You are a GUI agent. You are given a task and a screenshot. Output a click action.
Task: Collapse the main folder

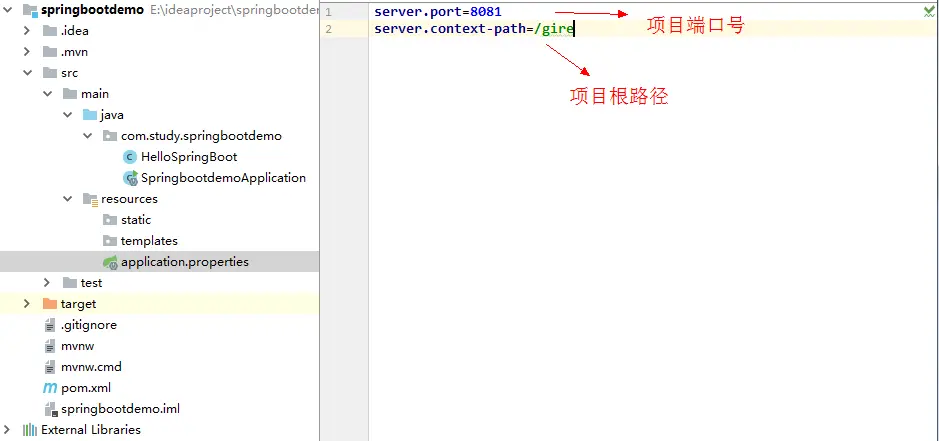(x=47, y=93)
